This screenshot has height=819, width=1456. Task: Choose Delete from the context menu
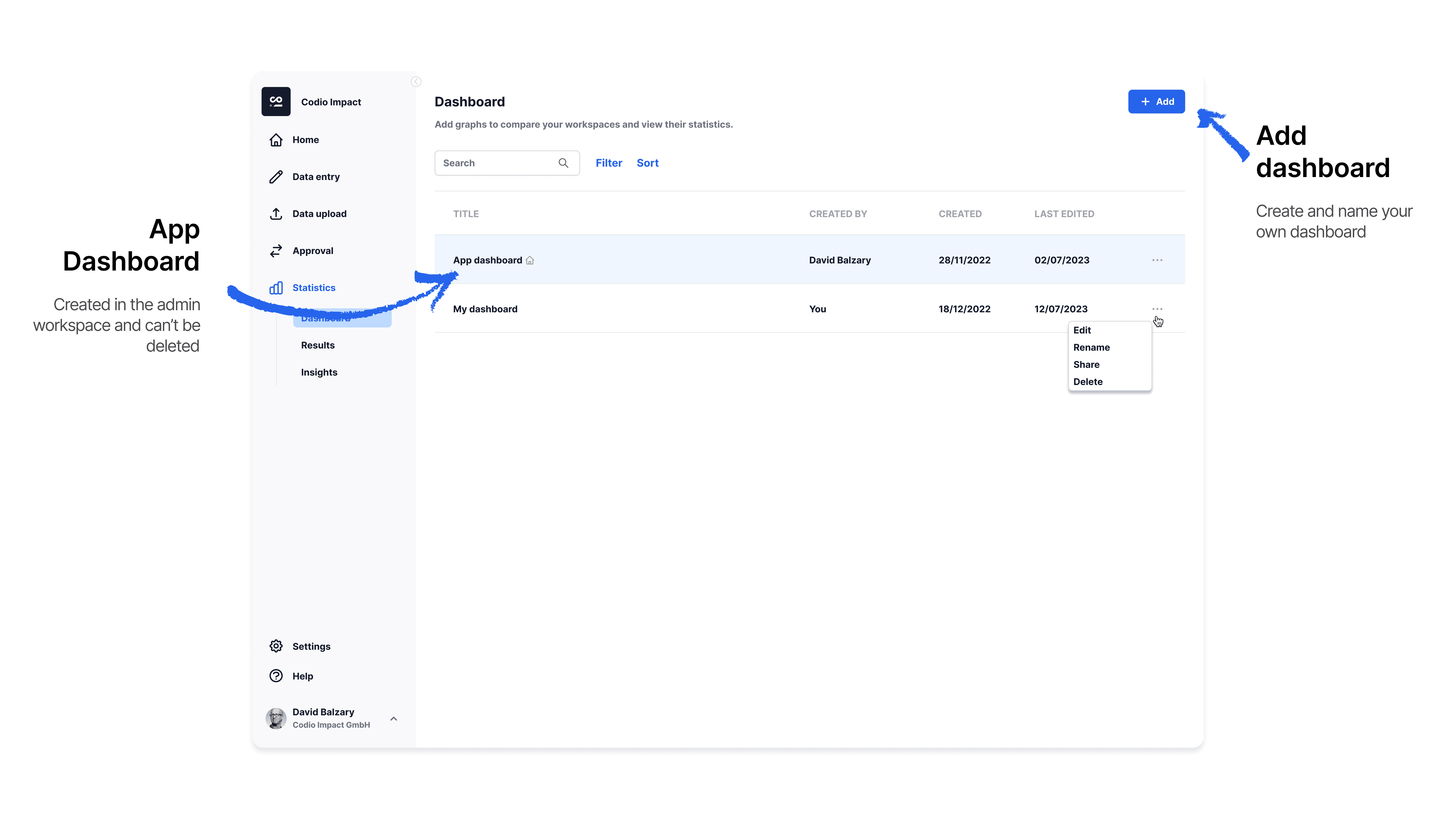pyautogui.click(x=1088, y=382)
